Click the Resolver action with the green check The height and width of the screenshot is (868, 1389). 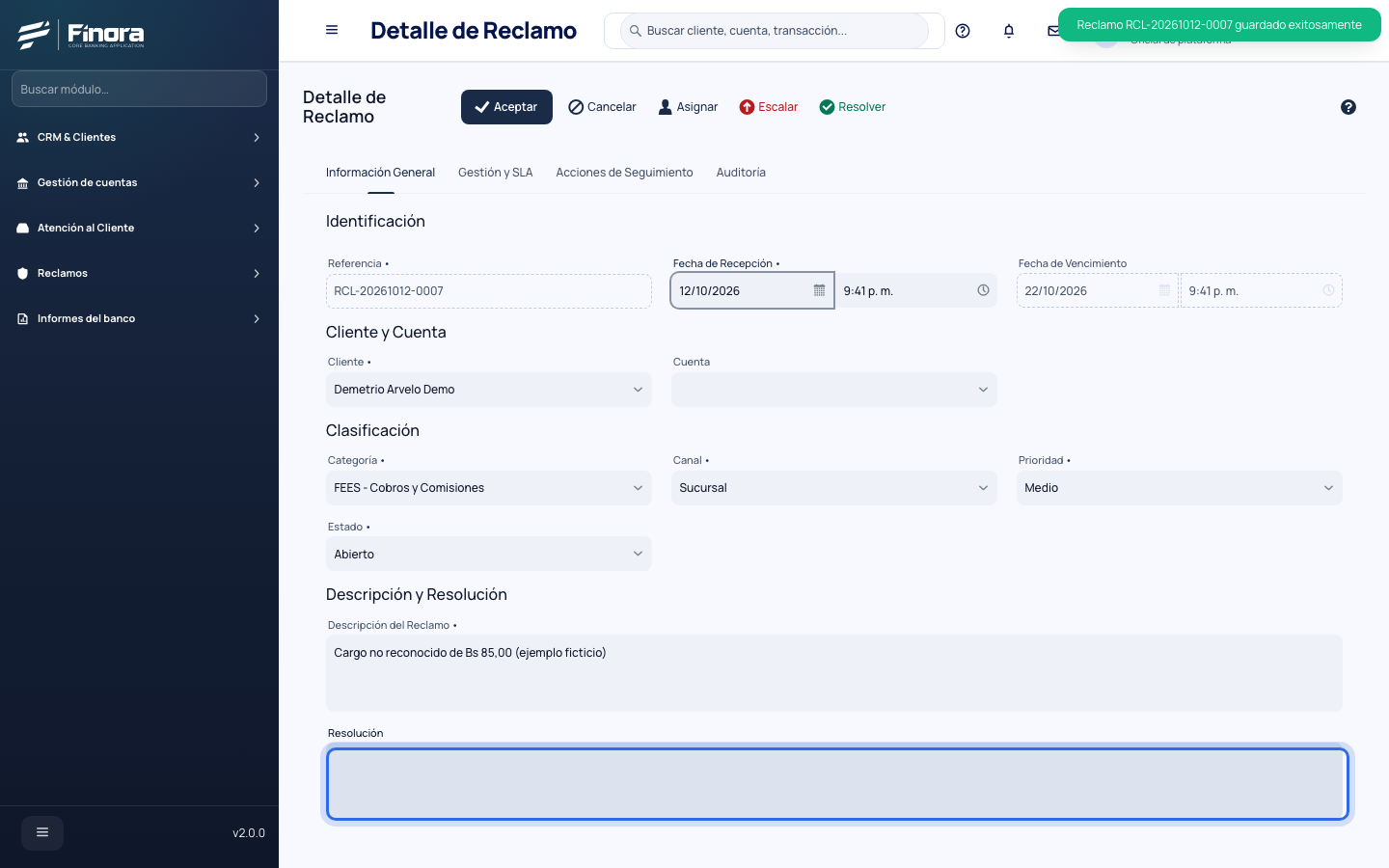[x=853, y=107]
